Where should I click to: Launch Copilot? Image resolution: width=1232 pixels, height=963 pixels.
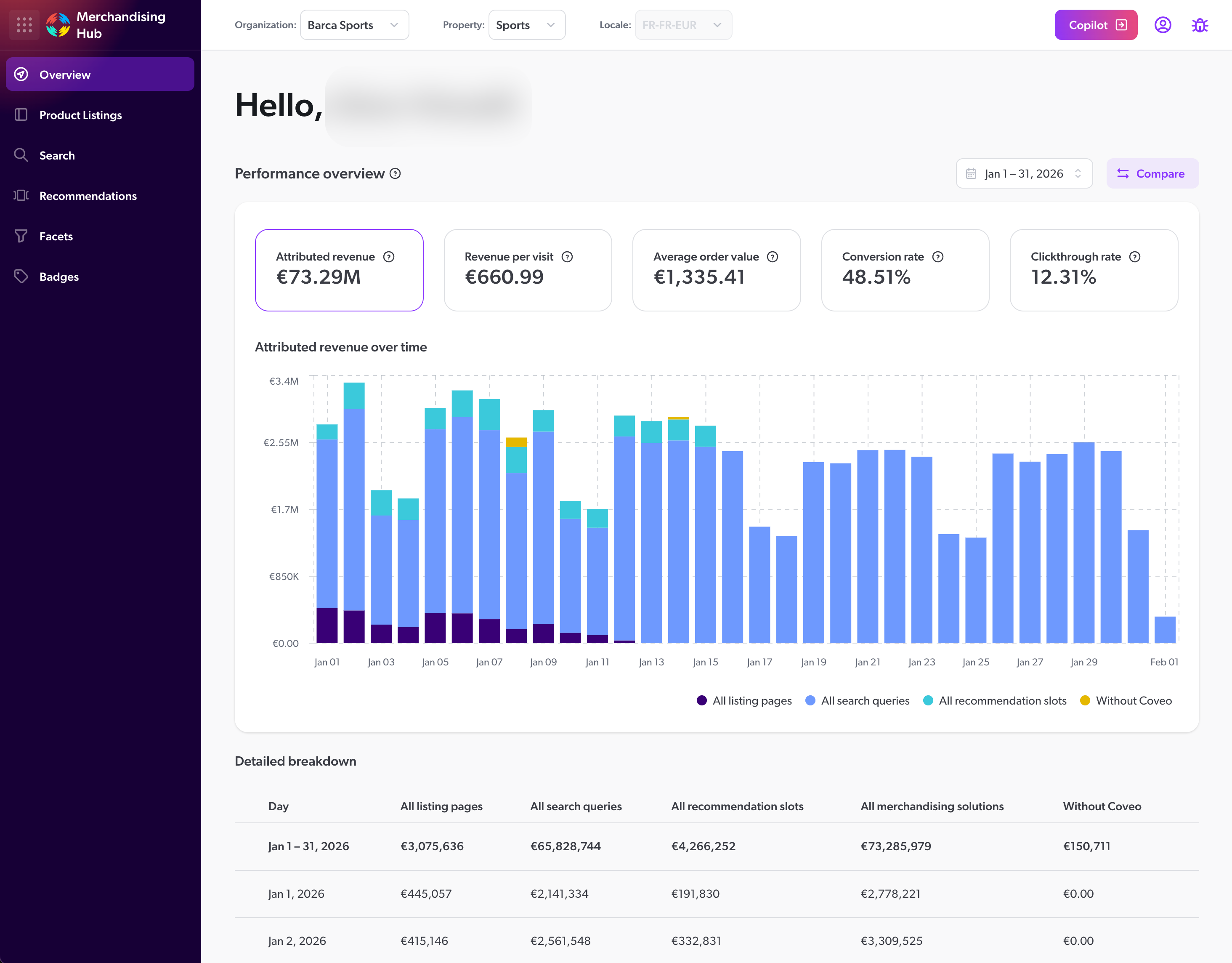(x=1096, y=25)
